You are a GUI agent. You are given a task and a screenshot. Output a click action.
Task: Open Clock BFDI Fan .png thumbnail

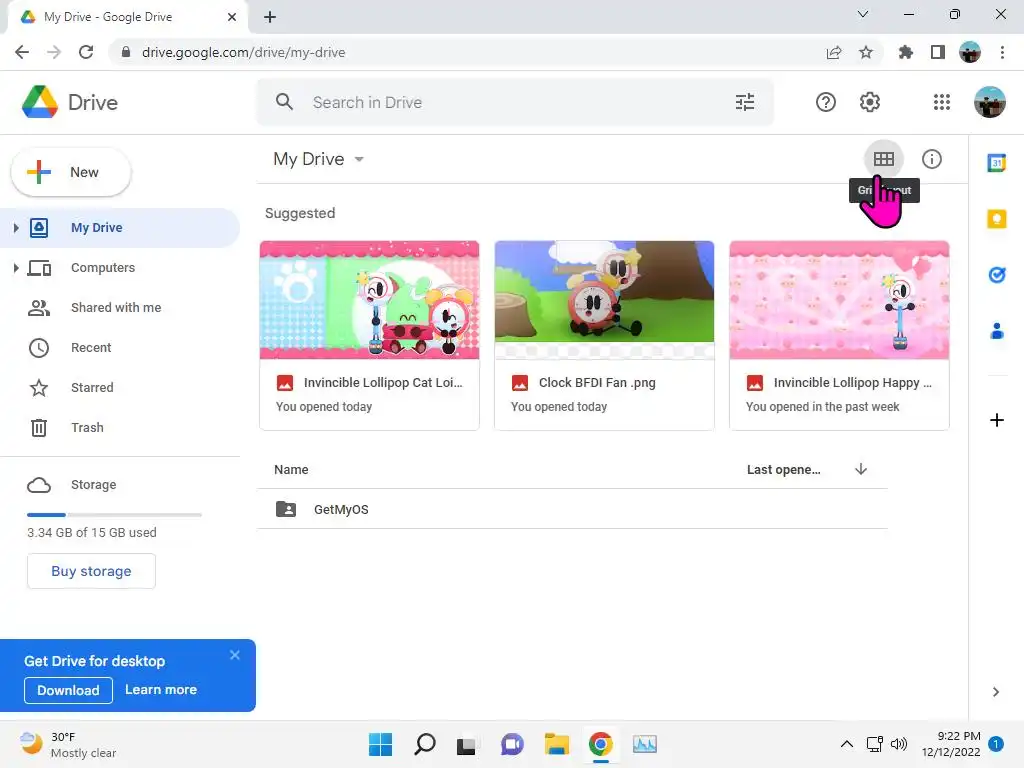[604, 300]
